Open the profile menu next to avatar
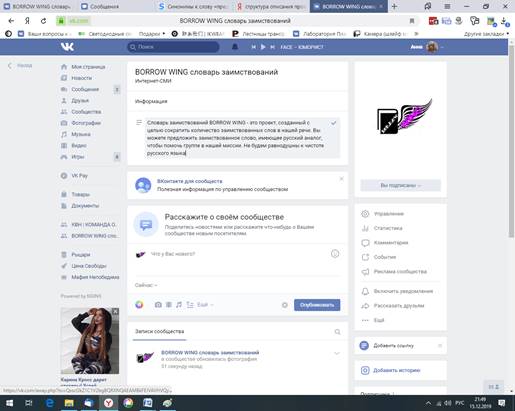 tap(442, 47)
